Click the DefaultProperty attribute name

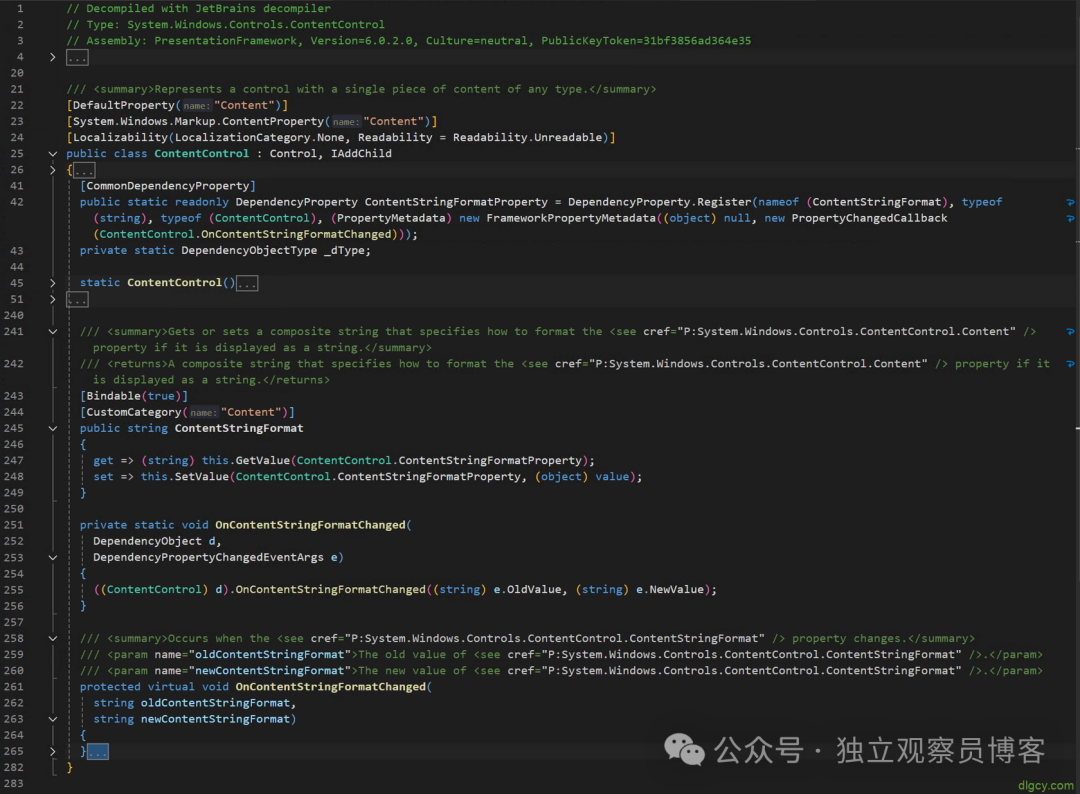pos(124,105)
